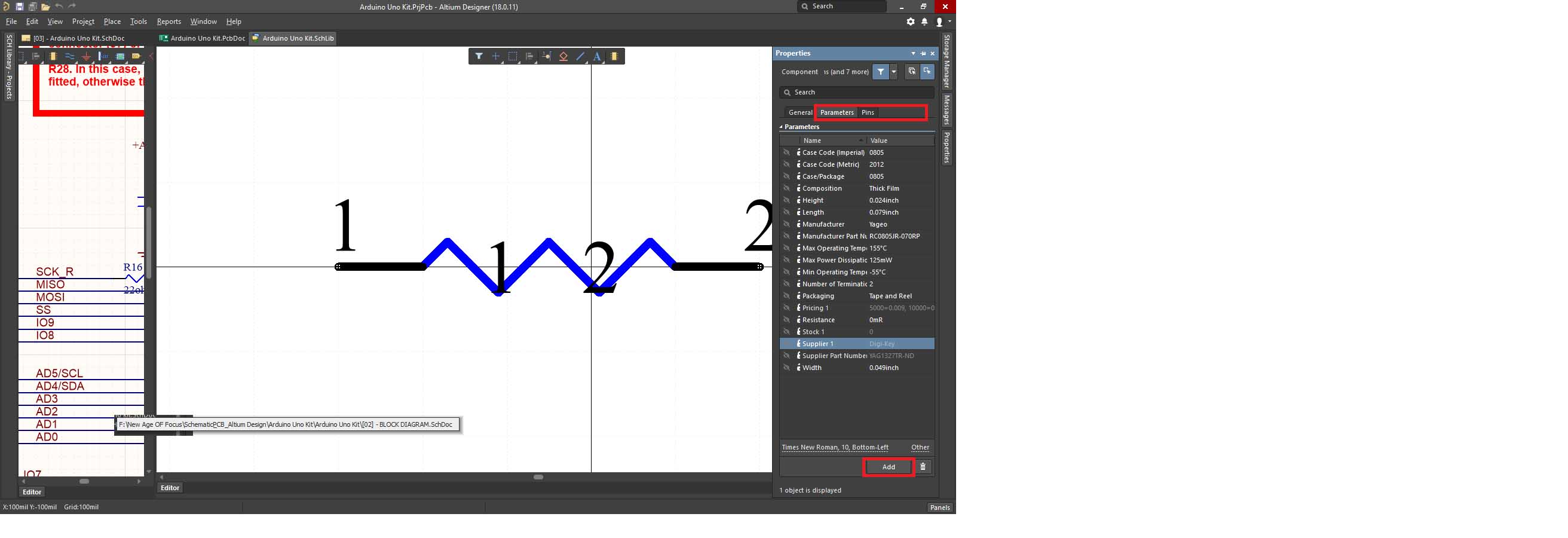Open the Place menu
Image resolution: width=1568 pixels, height=538 pixels.
coord(112,22)
